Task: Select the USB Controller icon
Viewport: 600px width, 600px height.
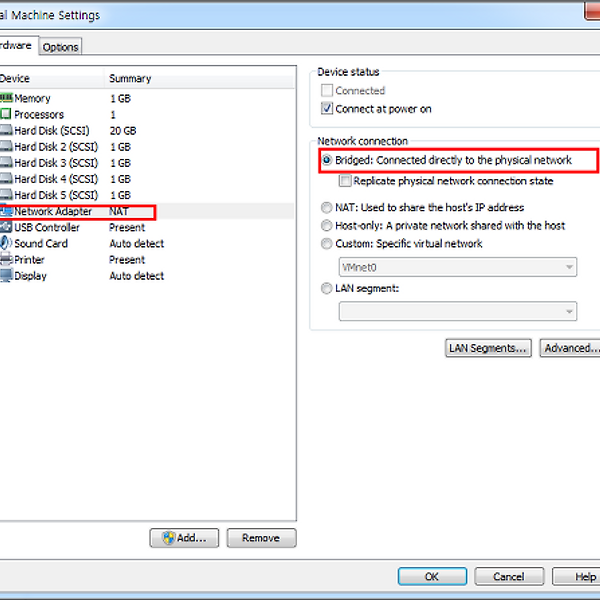Action: click(5, 228)
